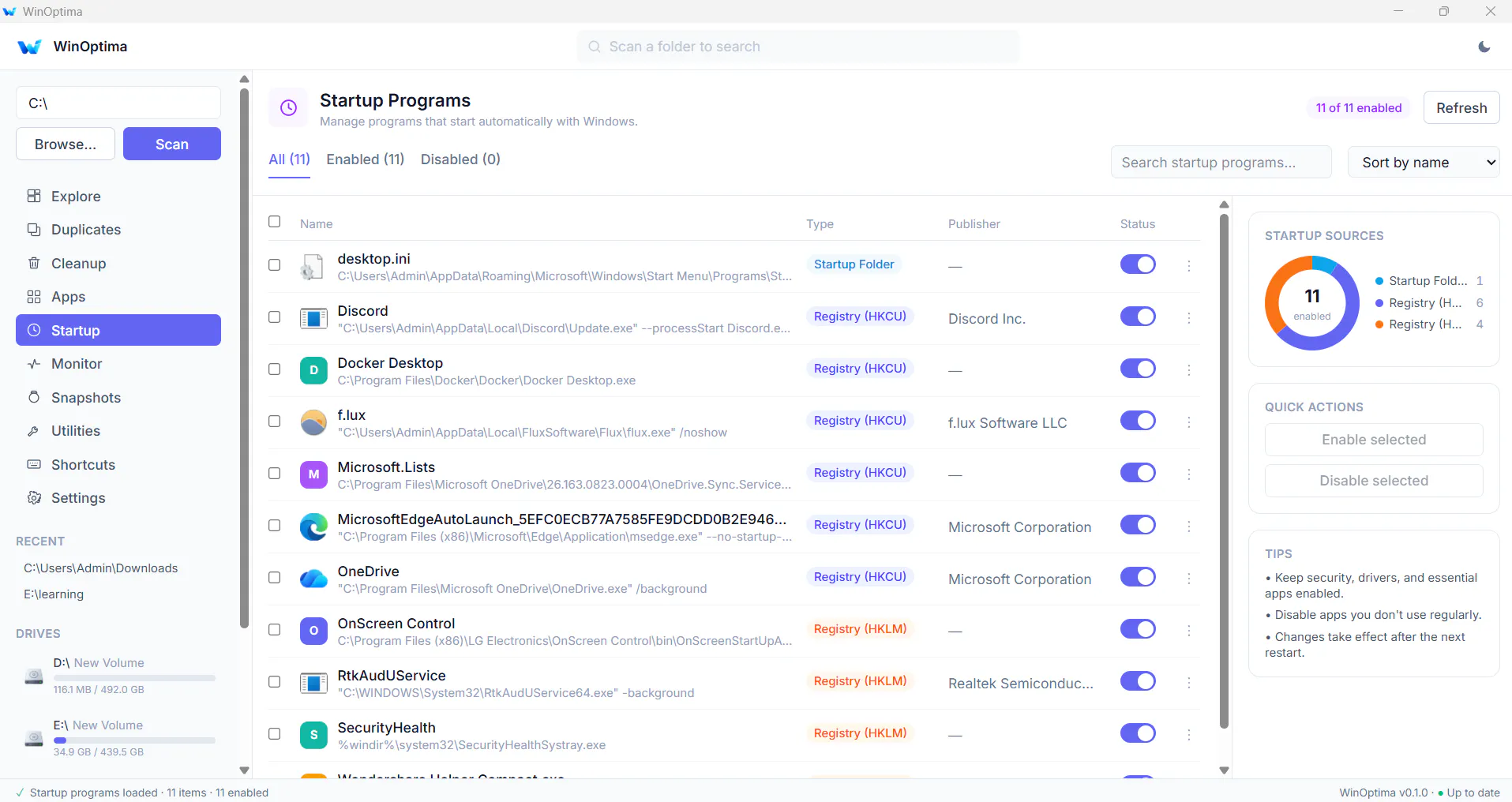Click the SecurityHealth S icon
This screenshot has width=1512, height=802.
(x=313, y=735)
